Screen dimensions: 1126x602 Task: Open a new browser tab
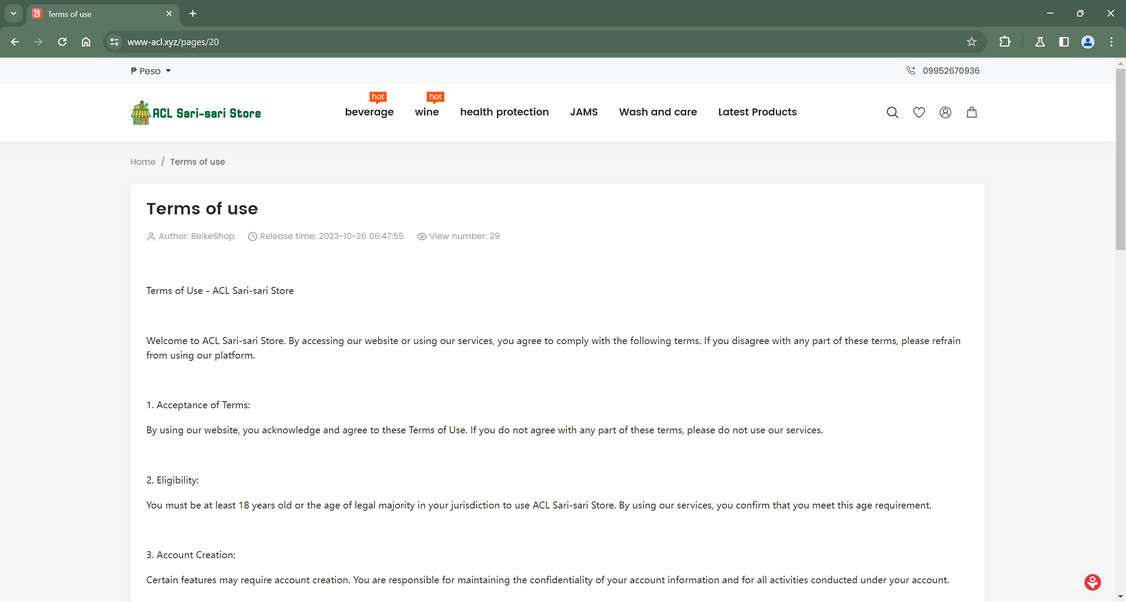191,13
